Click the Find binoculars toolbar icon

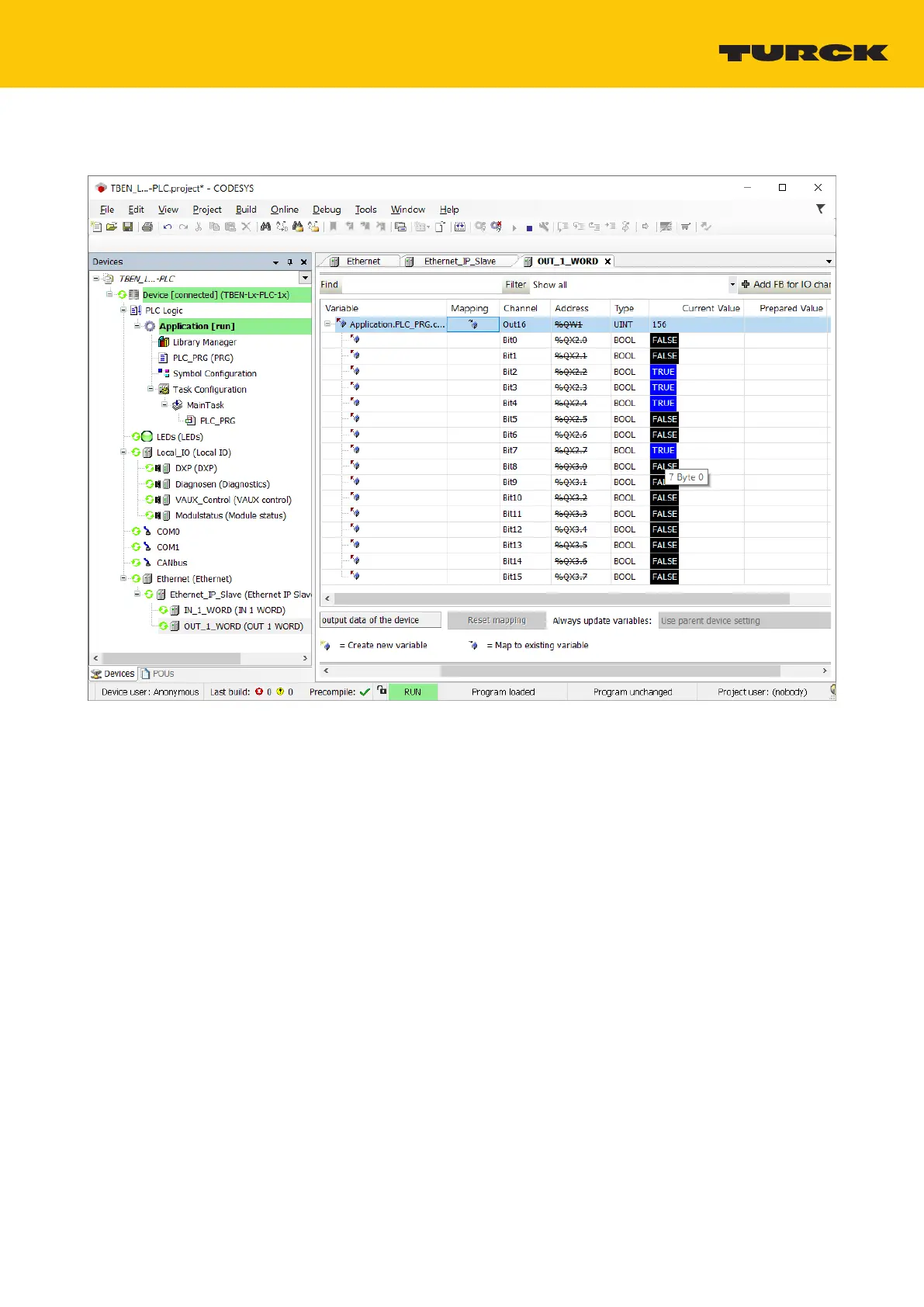click(265, 227)
